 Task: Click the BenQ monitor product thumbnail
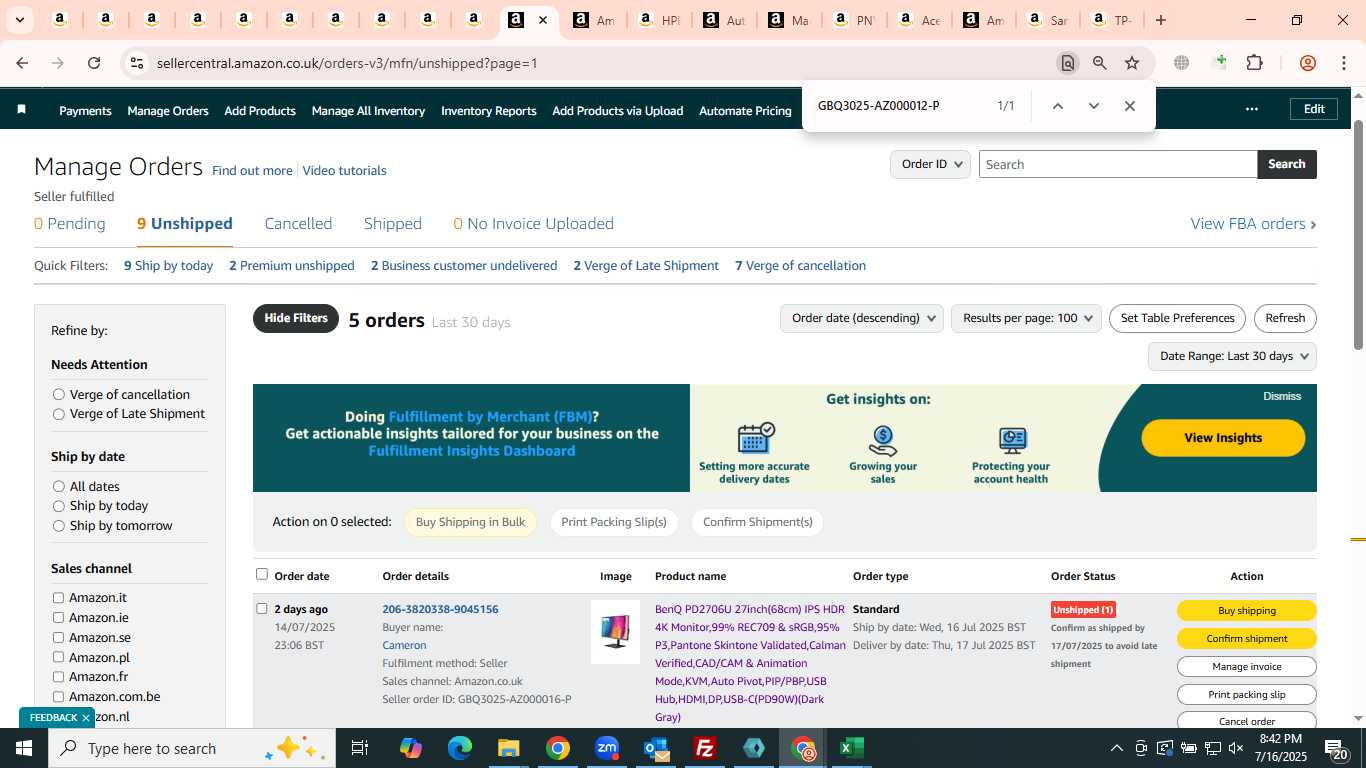coord(616,632)
